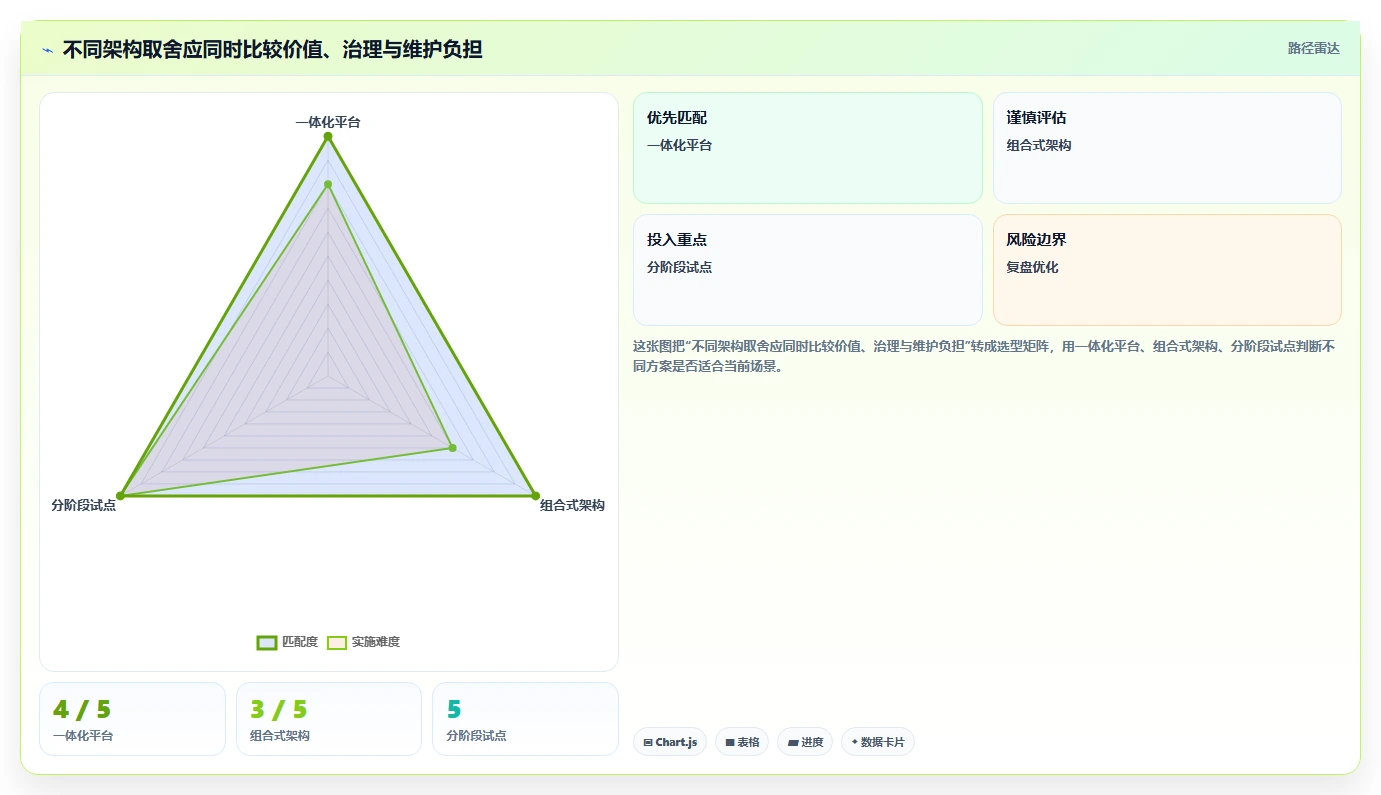Click the wave icon beside the header title
The image size is (1381, 795).
point(48,50)
